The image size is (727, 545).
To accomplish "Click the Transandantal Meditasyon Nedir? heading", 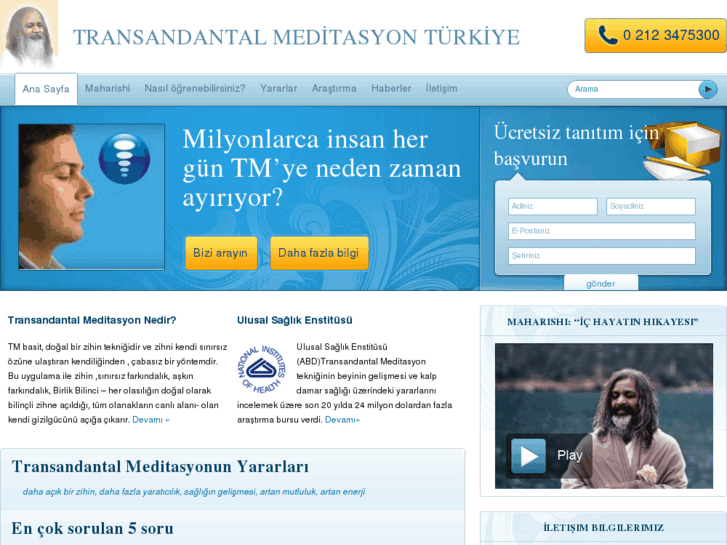I will (x=92, y=320).
